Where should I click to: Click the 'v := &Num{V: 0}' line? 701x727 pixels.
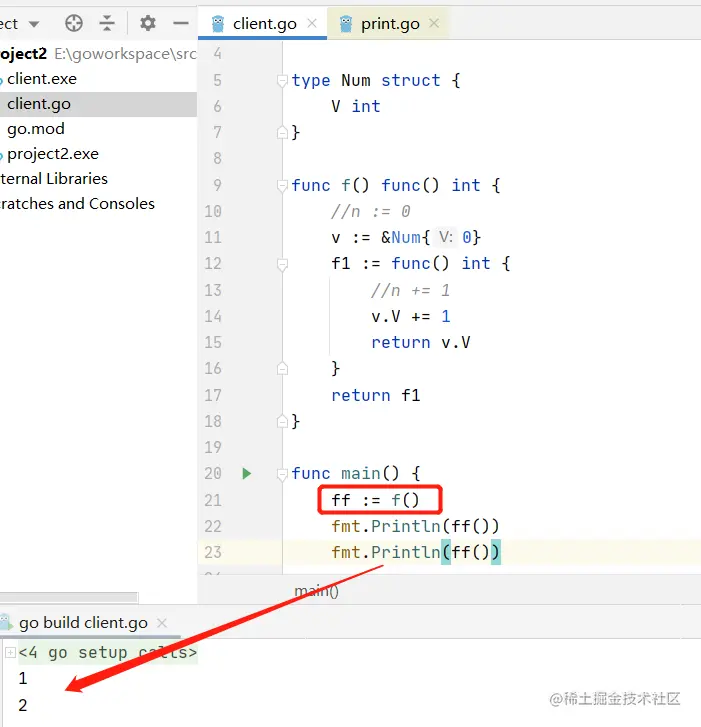pos(406,238)
